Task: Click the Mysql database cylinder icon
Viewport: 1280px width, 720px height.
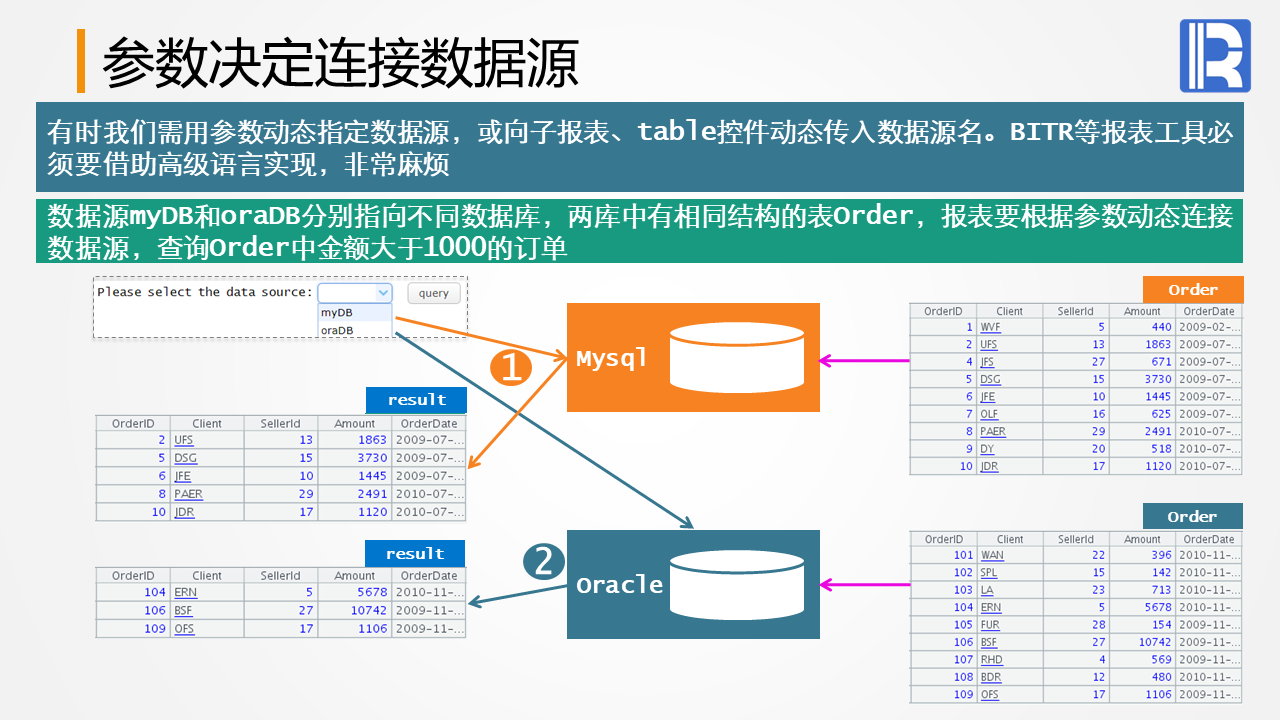Action: coord(737,357)
